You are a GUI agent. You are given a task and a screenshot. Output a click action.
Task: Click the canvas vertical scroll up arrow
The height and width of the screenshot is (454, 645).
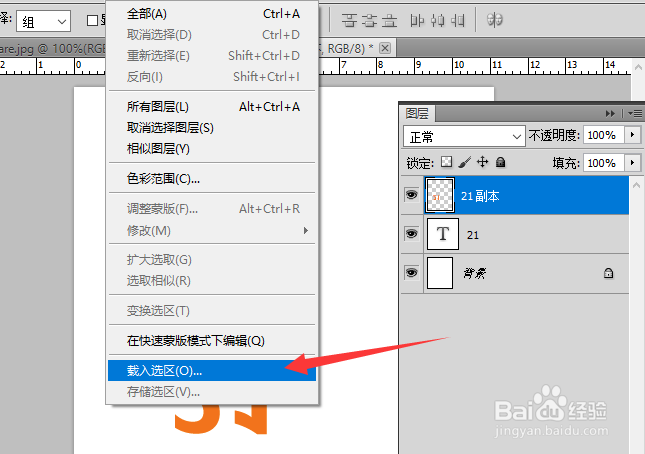point(638,66)
